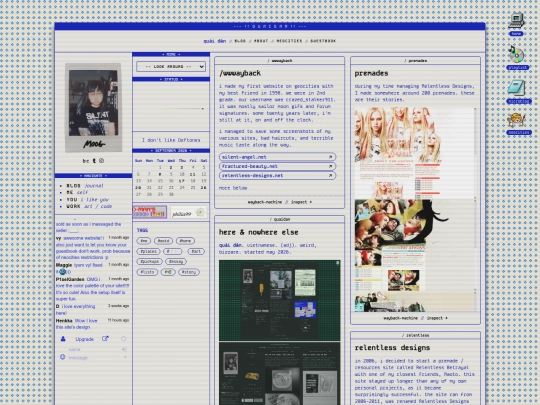Select calendar date 26

204,188
